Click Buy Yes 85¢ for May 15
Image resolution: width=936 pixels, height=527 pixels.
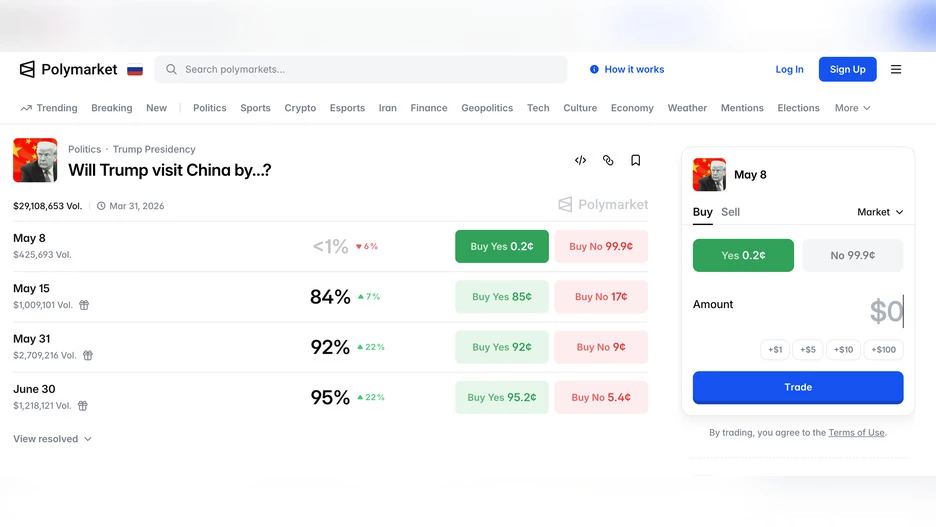click(x=501, y=297)
